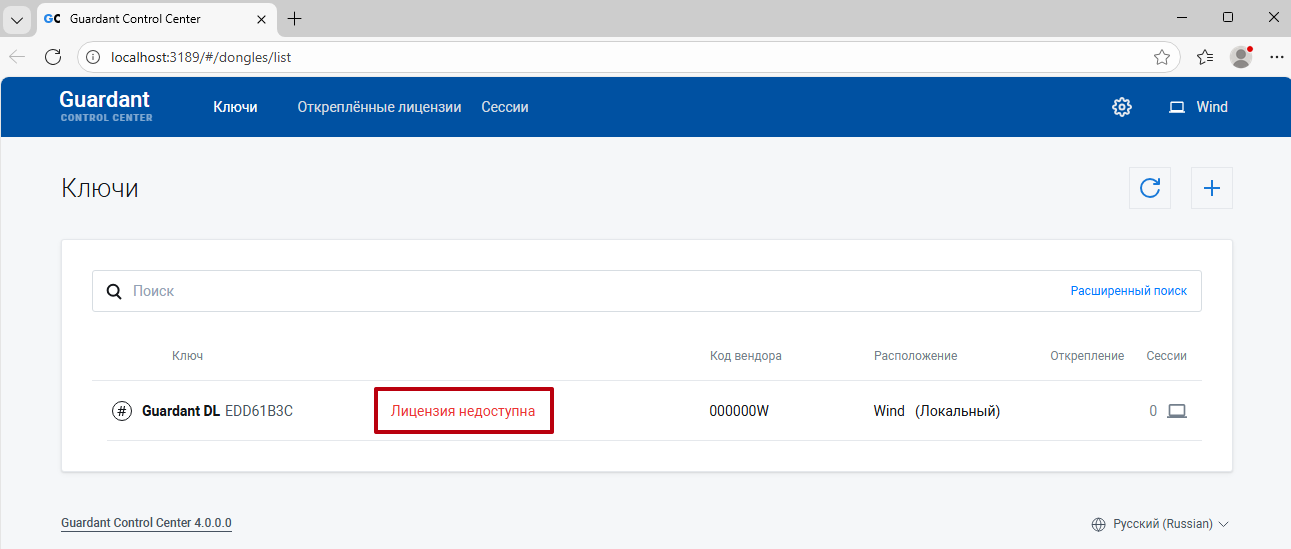Viewport: 1291px width, 549px height.
Task: Click the hash icon beside Guardant DL
Action: 121,411
